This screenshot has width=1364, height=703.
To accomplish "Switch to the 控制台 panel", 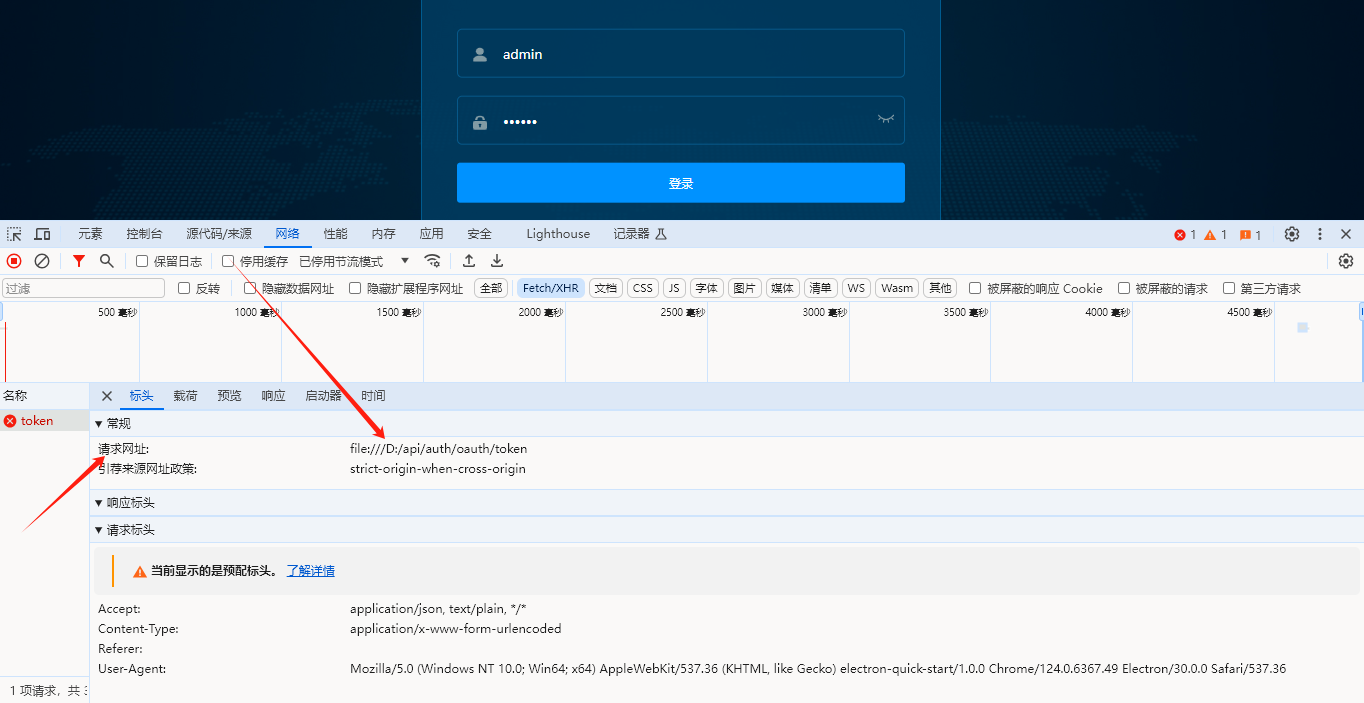I will pos(144,233).
